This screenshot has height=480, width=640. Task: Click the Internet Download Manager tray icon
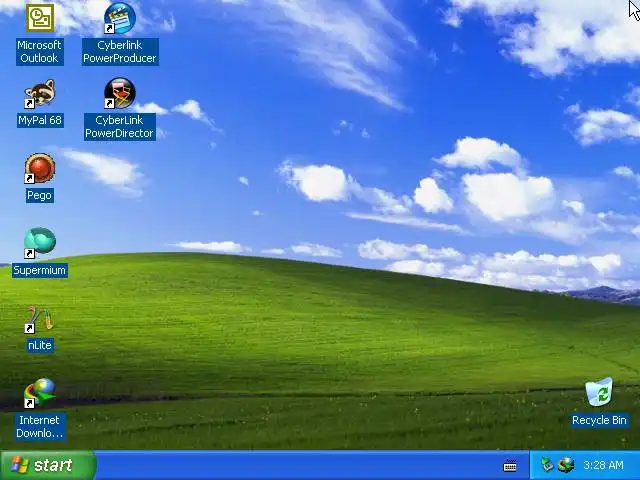coord(566,464)
